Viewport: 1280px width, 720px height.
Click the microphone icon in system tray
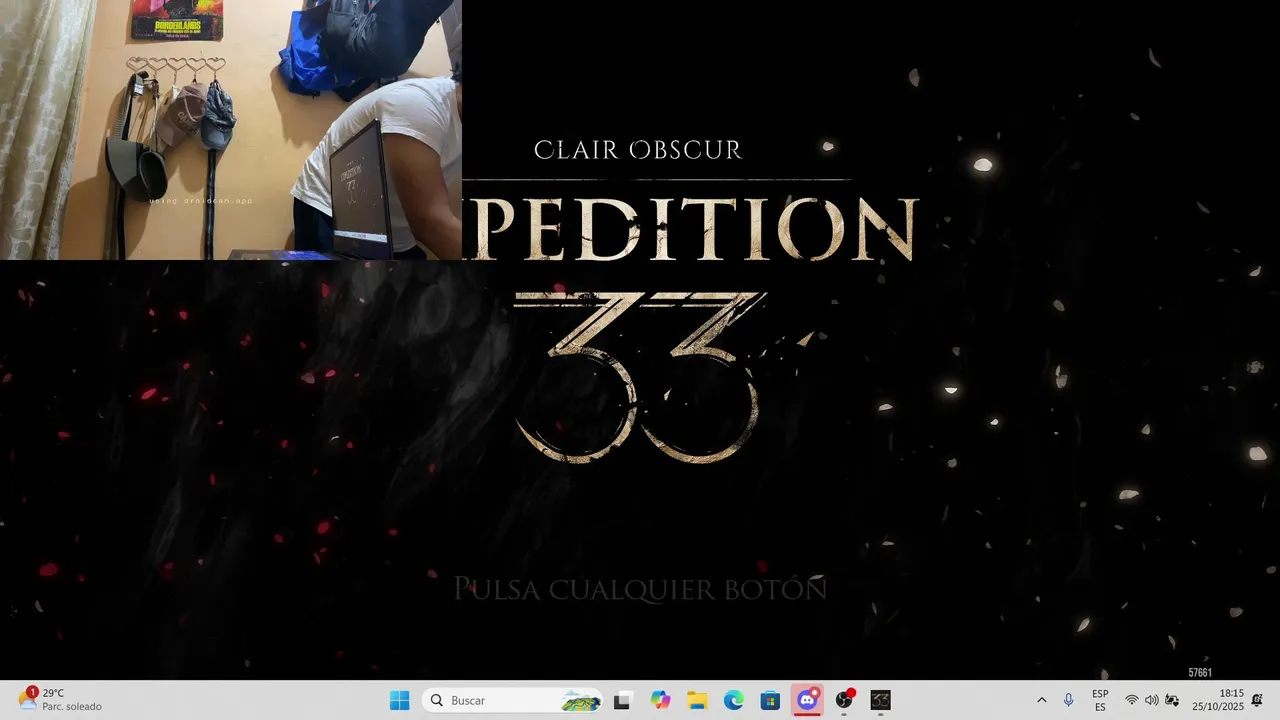[x=1068, y=700]
